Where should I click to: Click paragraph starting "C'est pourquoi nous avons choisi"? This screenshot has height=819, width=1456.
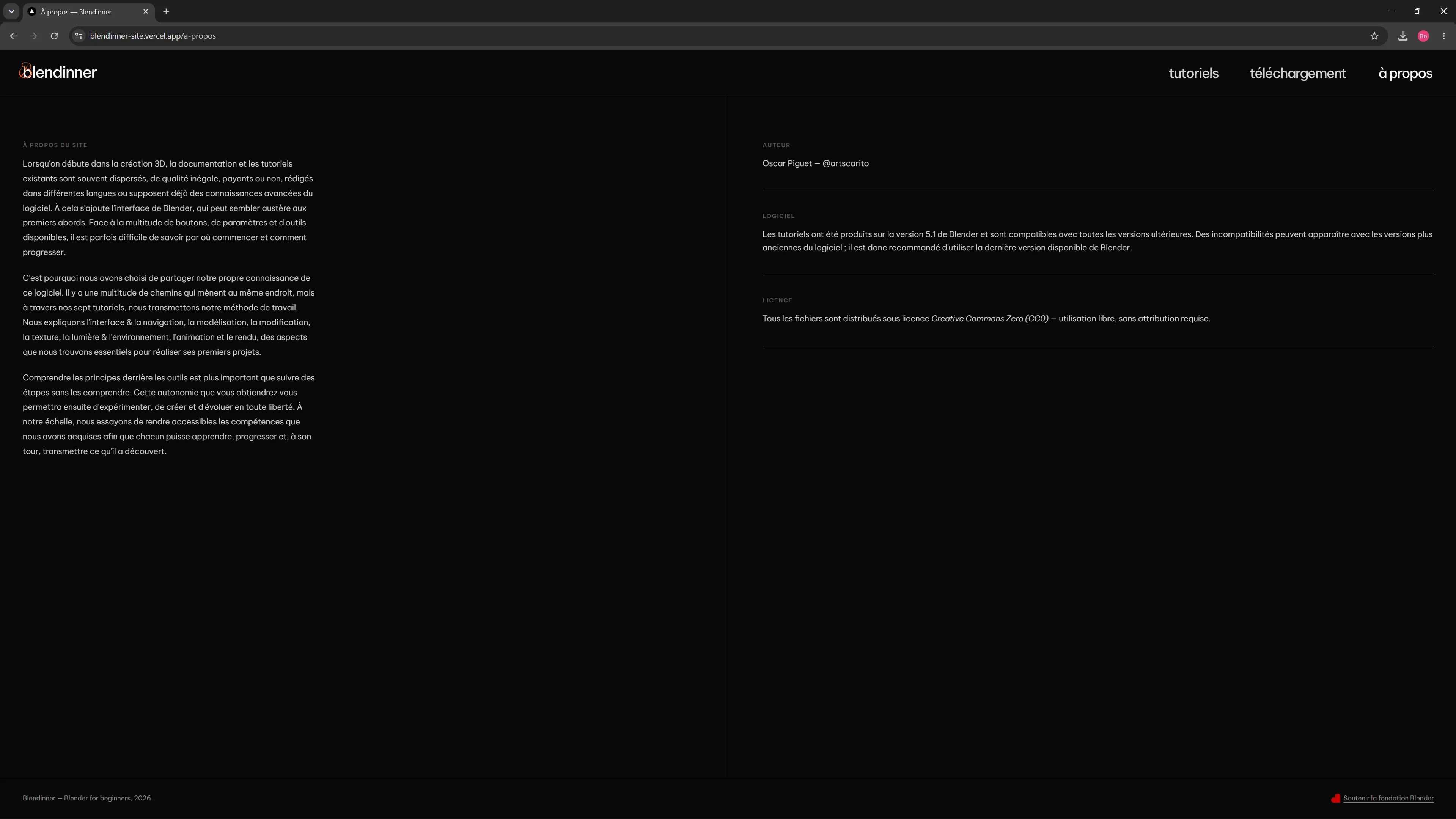tap(168, 315)
